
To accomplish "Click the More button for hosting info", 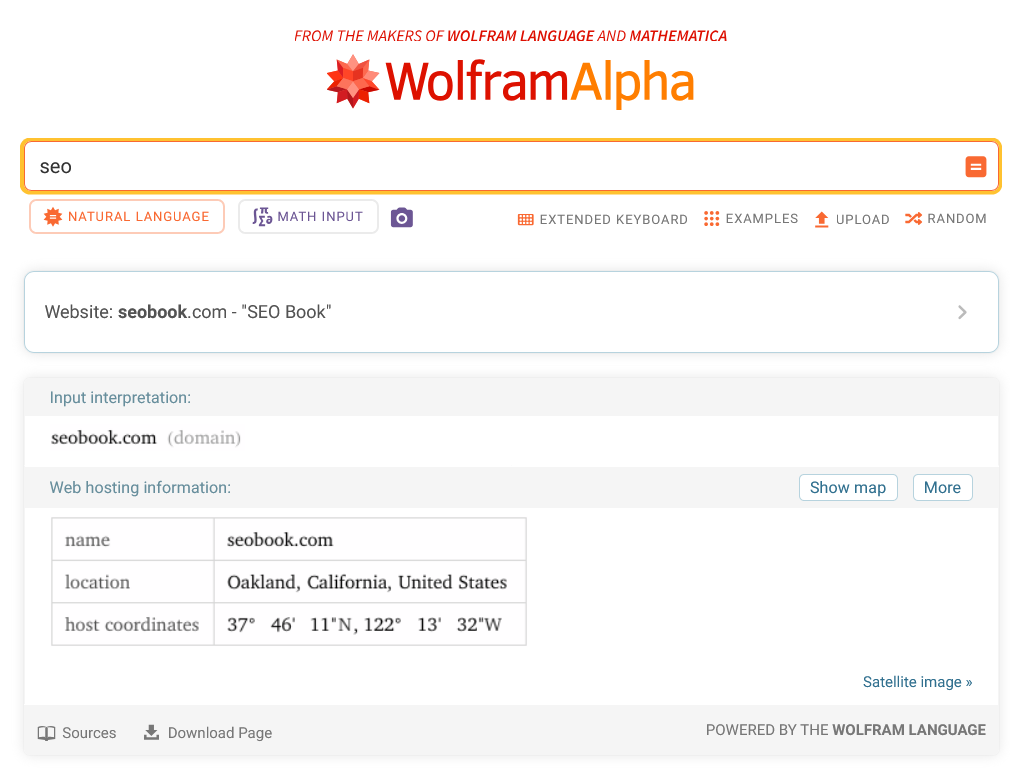I will click(942, 488).
